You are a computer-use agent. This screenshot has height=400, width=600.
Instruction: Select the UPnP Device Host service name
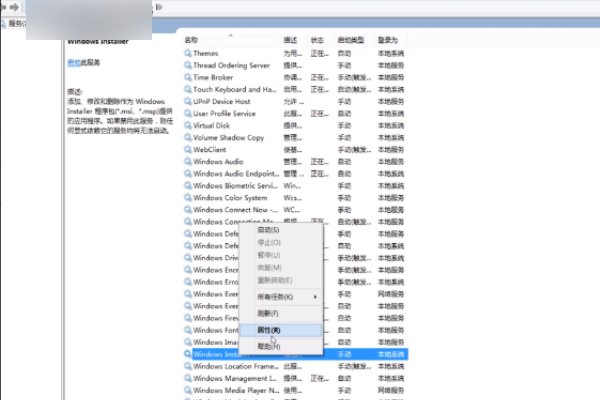coord(222,101)
